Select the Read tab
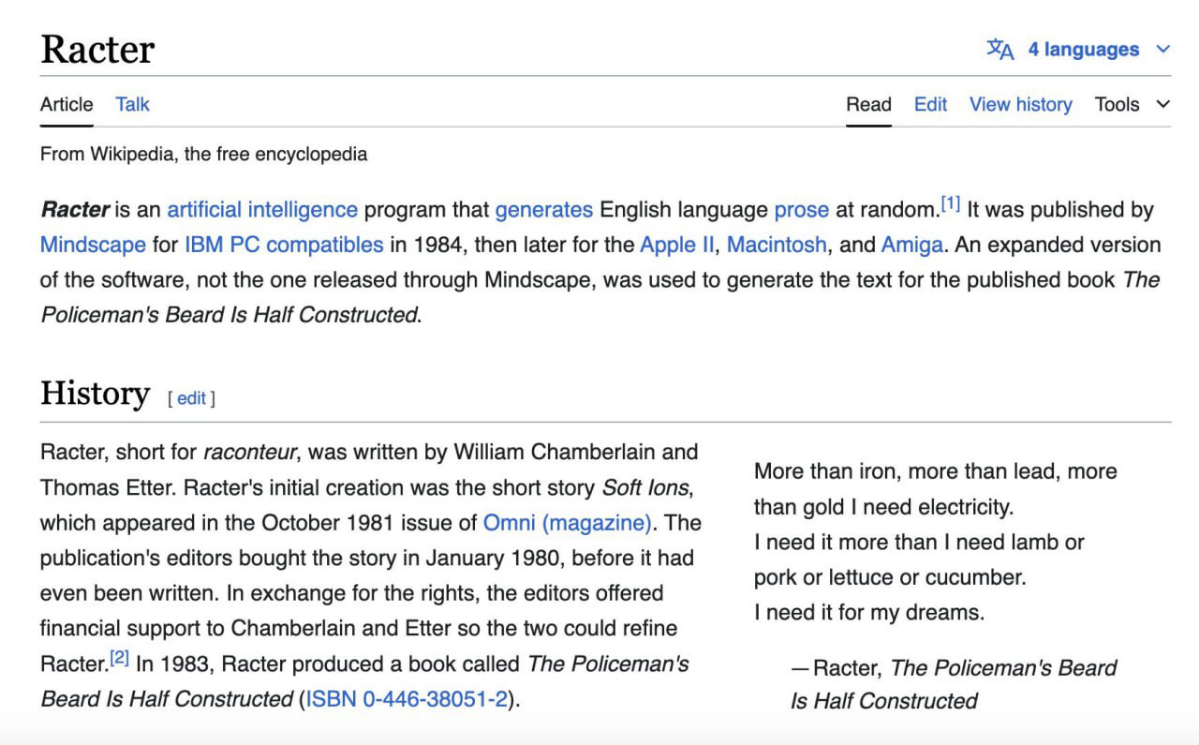The height and width of the screenshot is (745, 1199). [869, 104]
